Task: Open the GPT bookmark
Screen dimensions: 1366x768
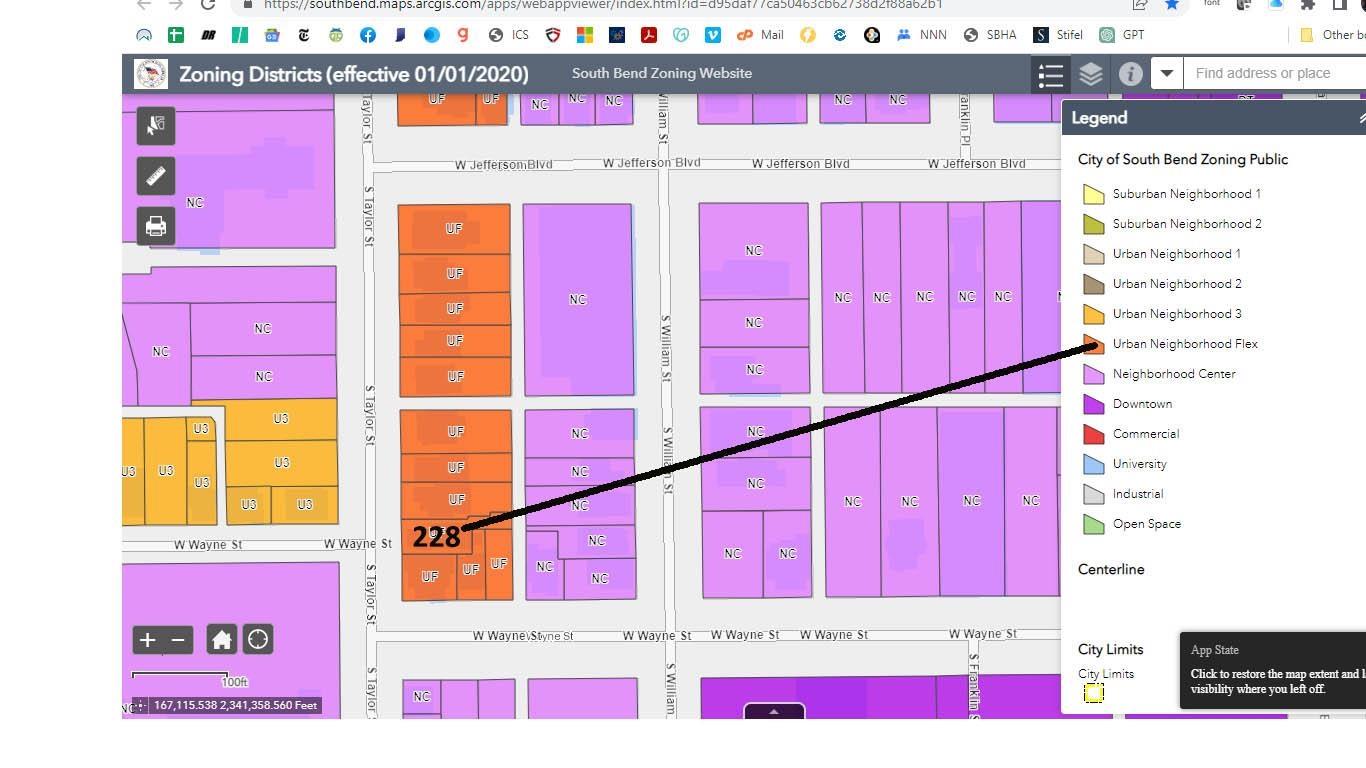Action: click(1122, 35)
